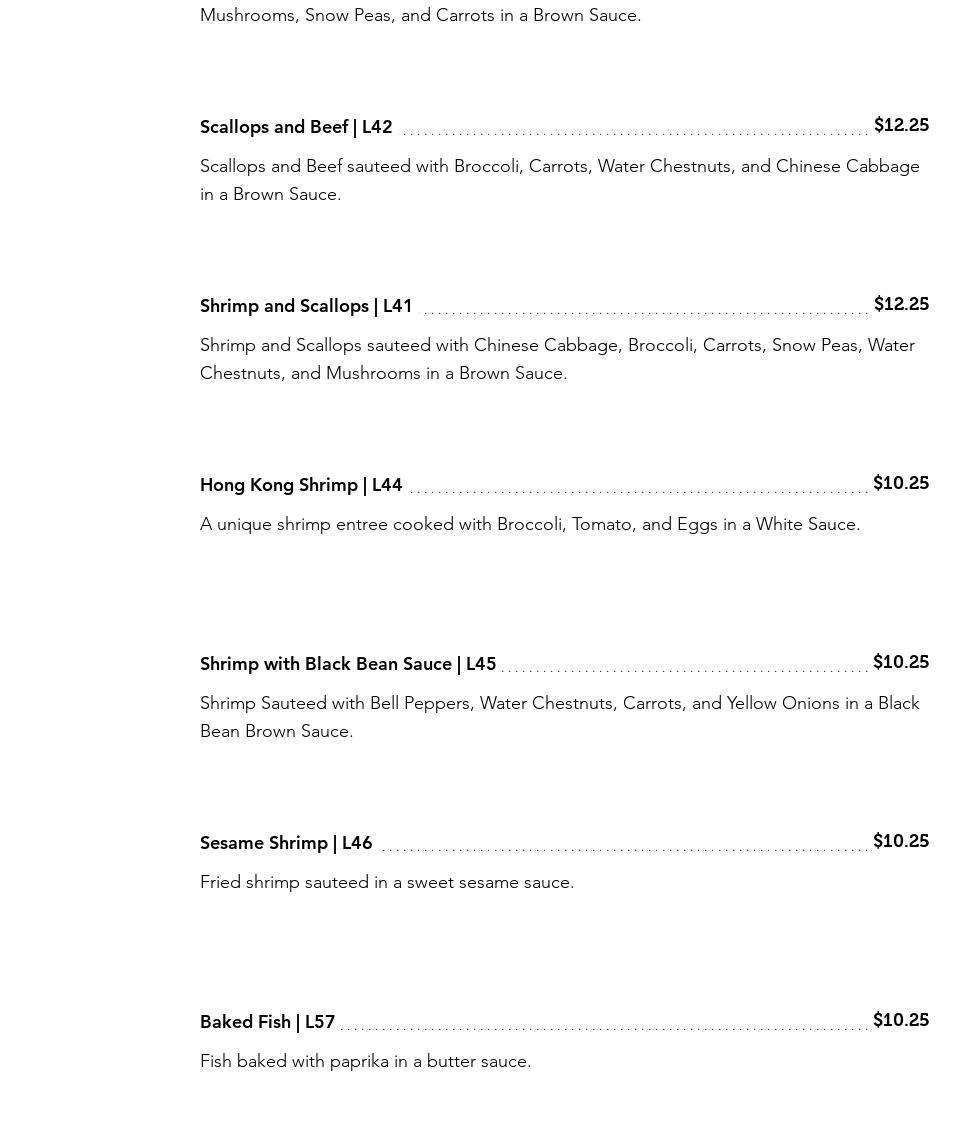Screen dimensions: 965x1123
Task: Click the 'Mushrooms, Snow Peas, and Carrots' text
Action: point(420,15)
